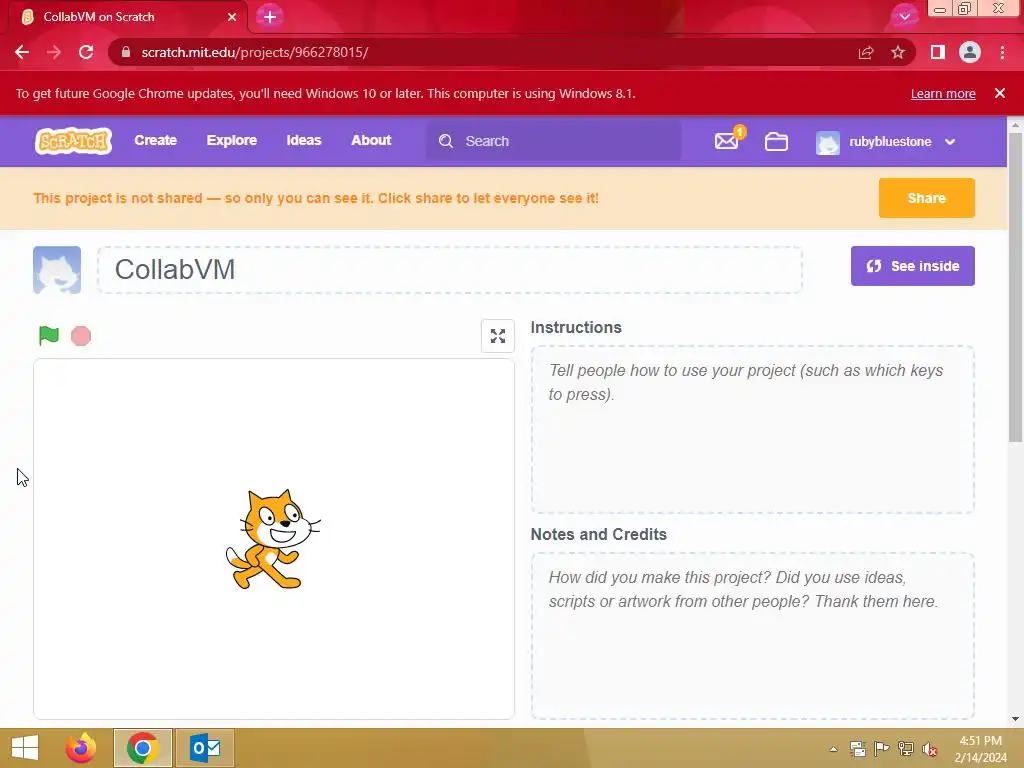This screenshot has width=1024, height=768.
Task: Click the scrollbar down arrow
Action: click(x=1016, y=719)
